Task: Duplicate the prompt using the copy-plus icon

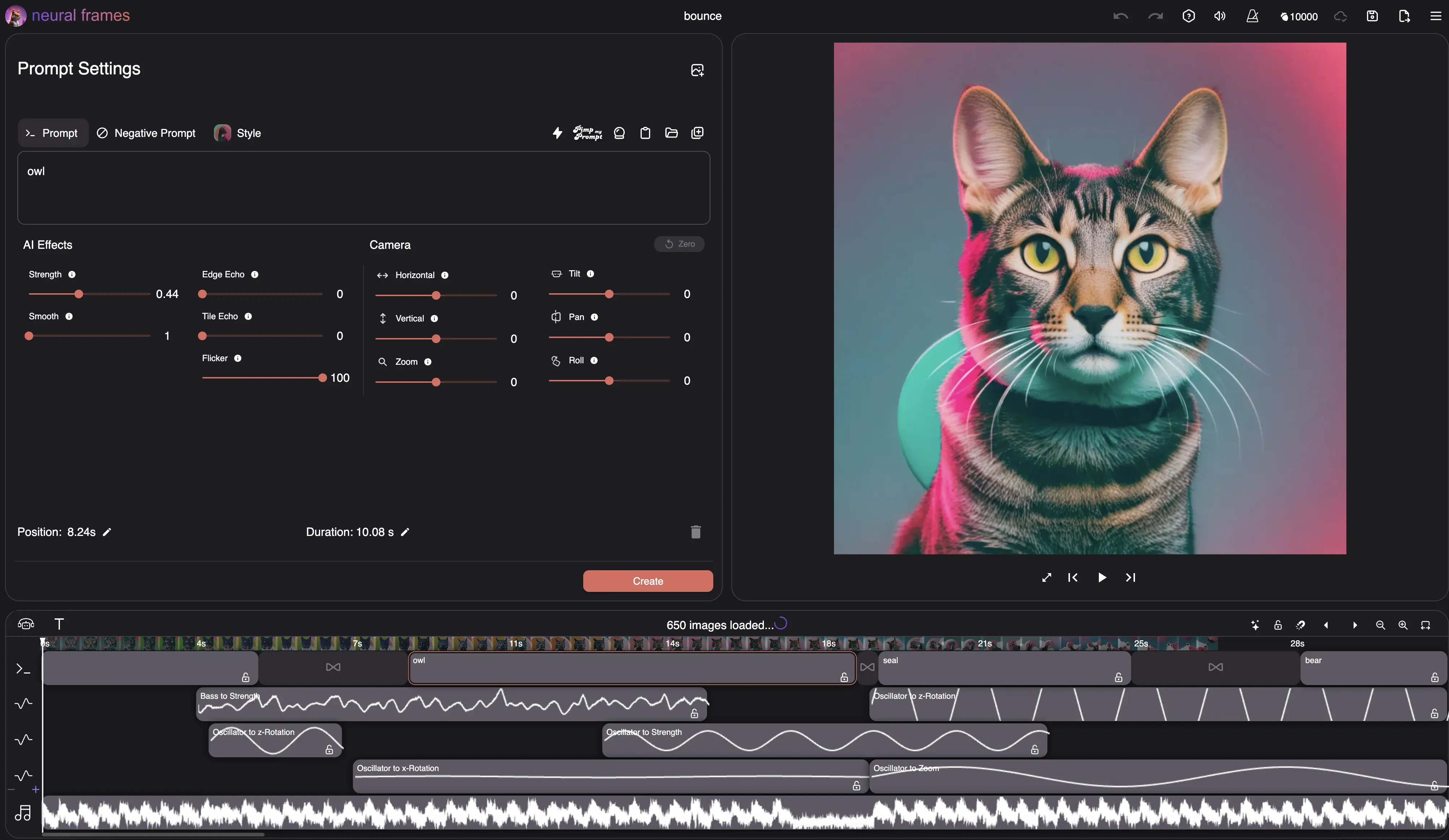Action: click(697, 133)
